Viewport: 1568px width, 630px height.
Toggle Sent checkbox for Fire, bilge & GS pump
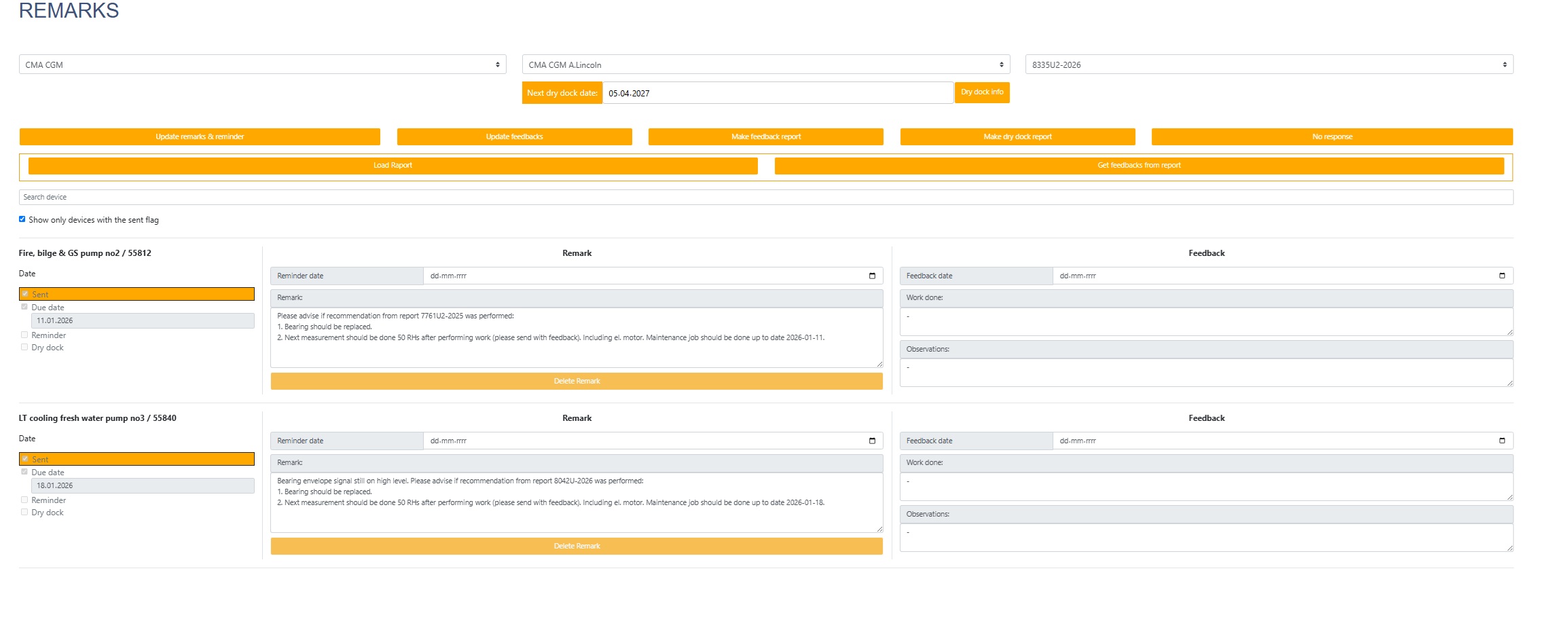(25, 294)
